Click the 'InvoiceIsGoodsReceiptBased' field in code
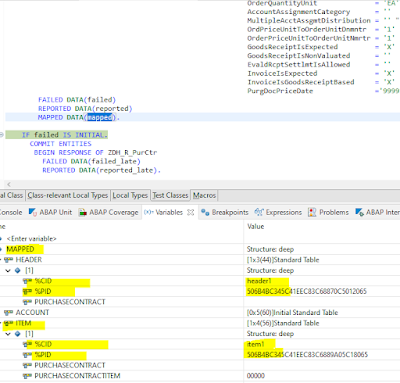Screen dimensions: 400x383 pos(301,82)
